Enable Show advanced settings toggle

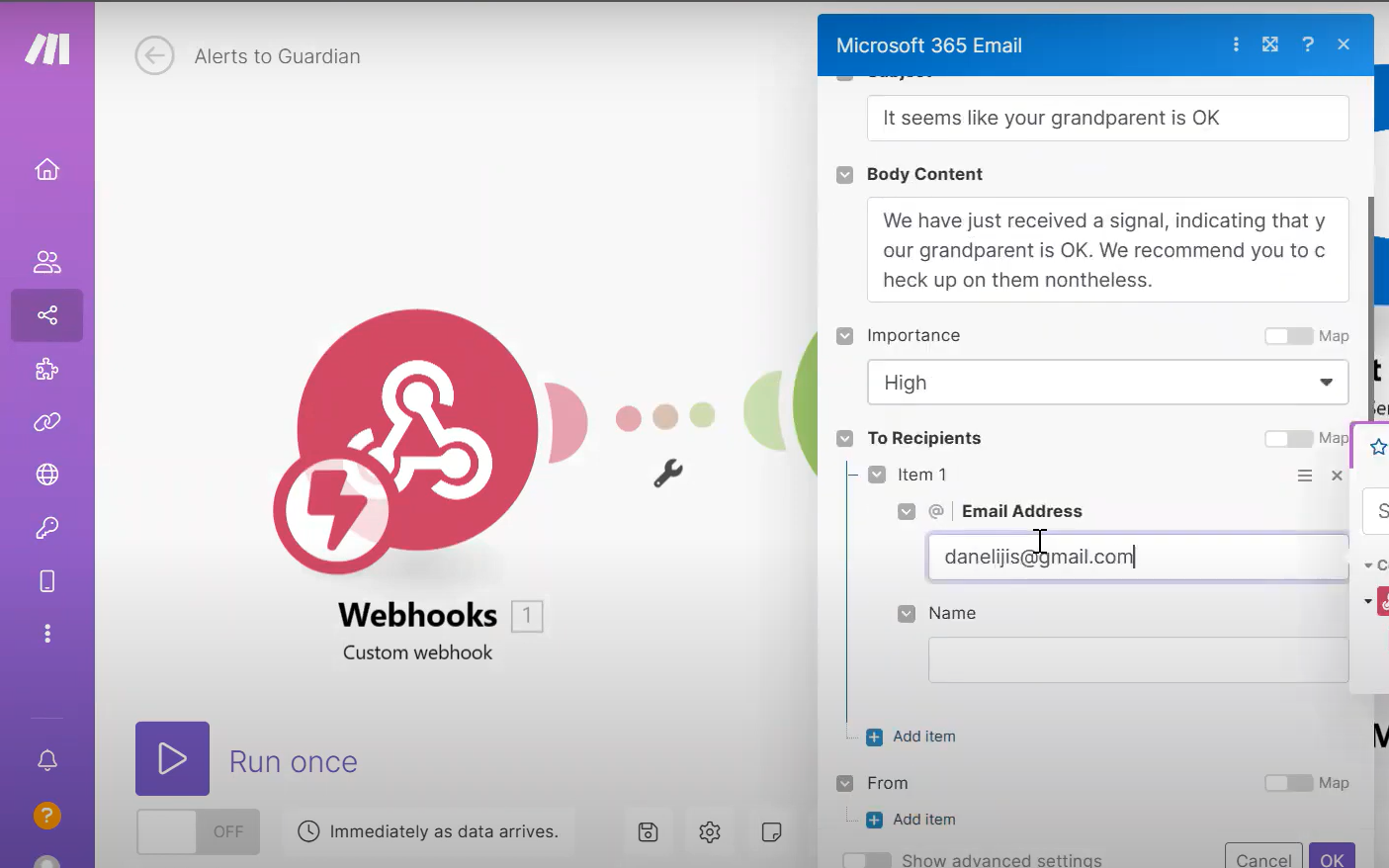867,860
